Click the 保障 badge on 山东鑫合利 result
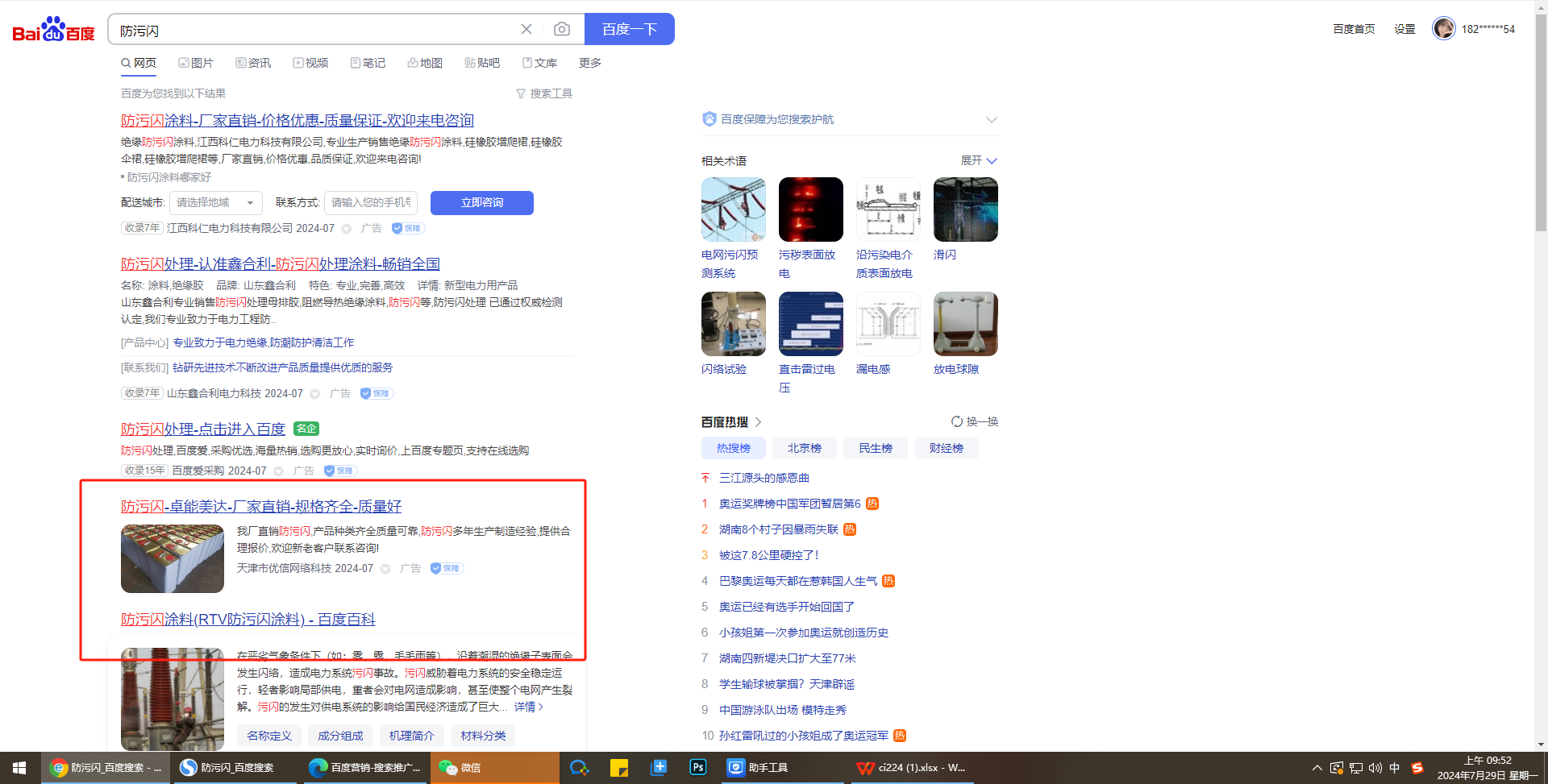 tap(377, 393)
